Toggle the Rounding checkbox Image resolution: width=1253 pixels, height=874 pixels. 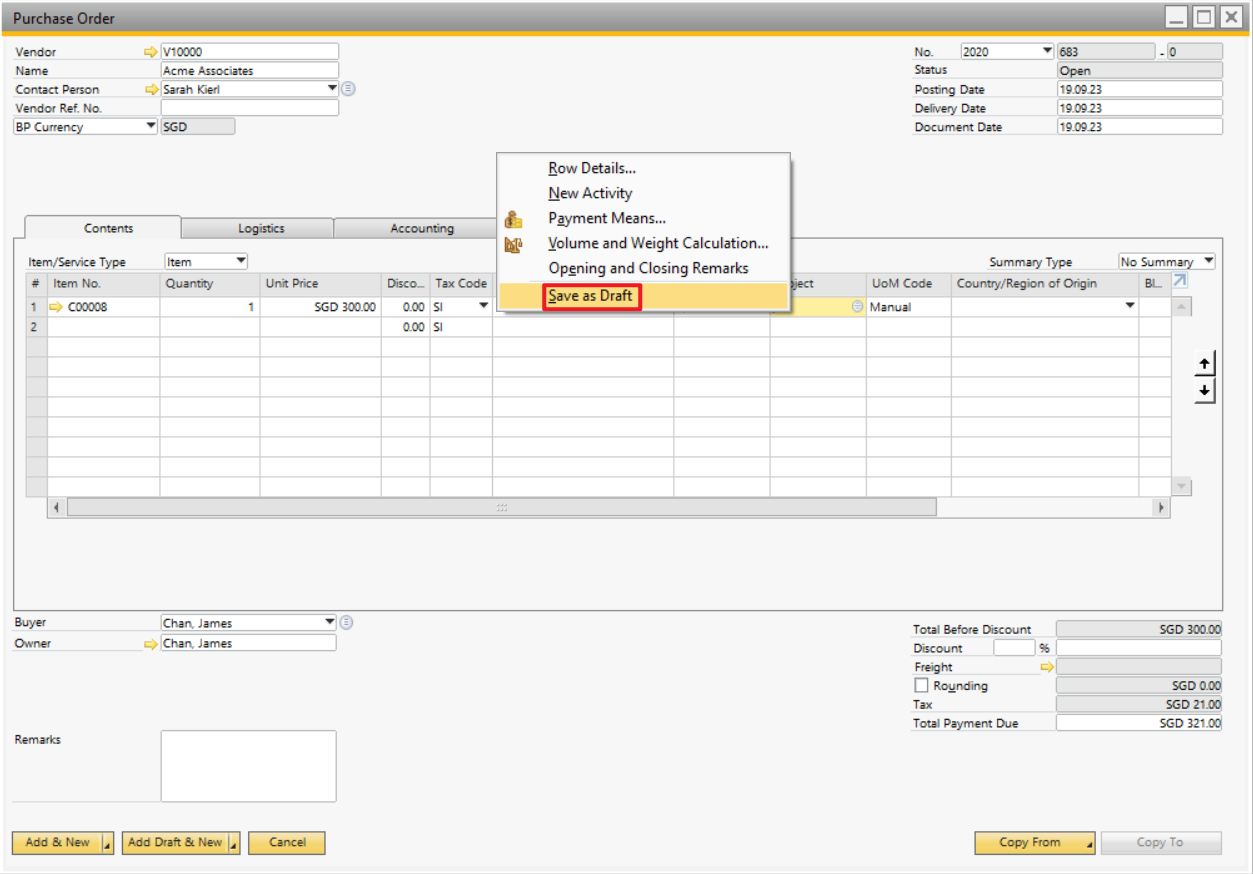point(921,686)
